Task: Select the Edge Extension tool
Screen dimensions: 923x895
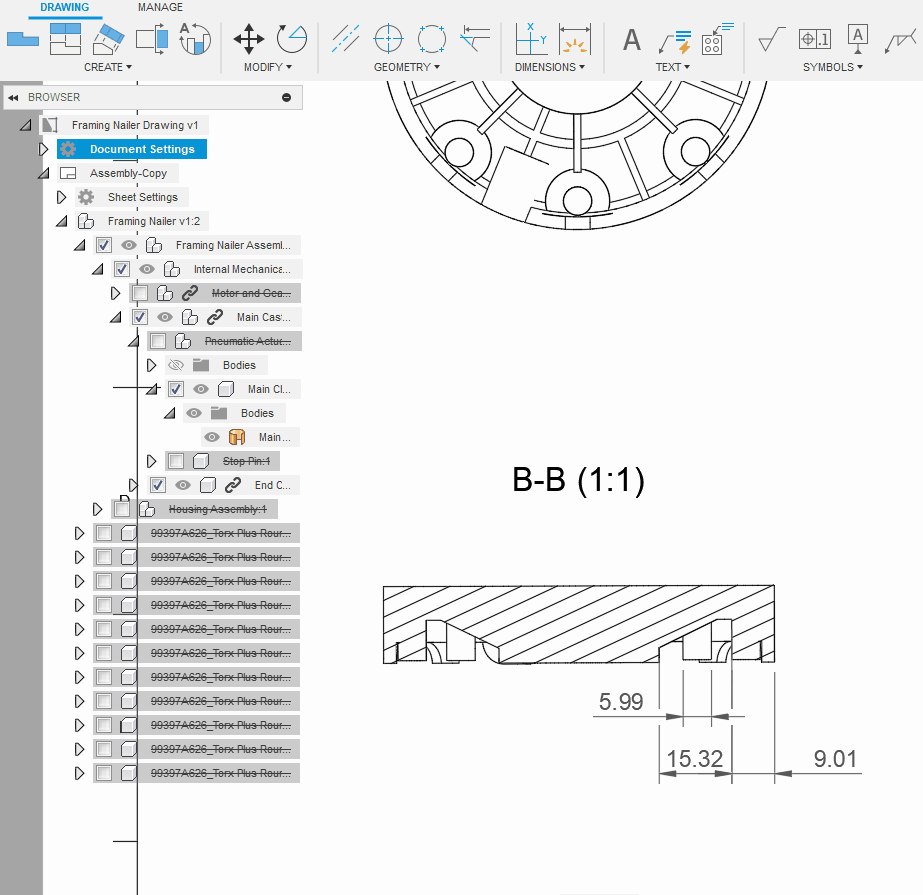Action: (475, 39)
